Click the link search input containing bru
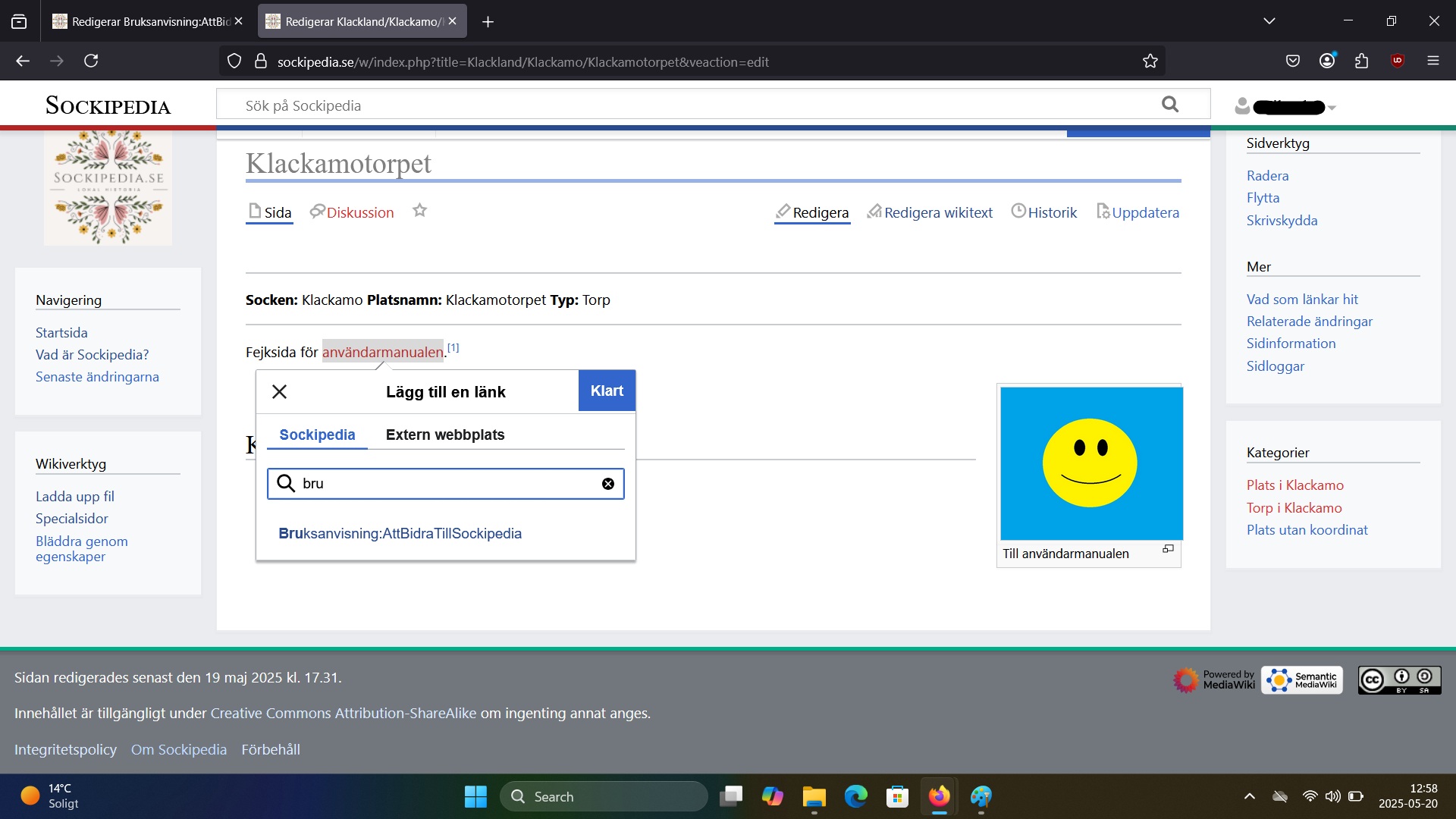Viewport: 1456px width, 819px height. pyautogui.click(x=447, y=484)
